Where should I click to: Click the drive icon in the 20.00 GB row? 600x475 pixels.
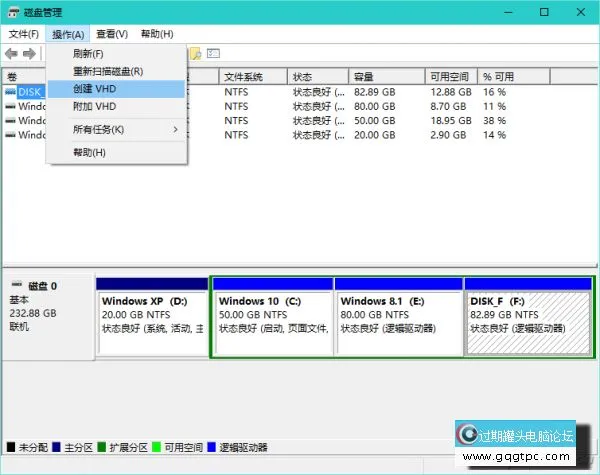coord(10,135)
